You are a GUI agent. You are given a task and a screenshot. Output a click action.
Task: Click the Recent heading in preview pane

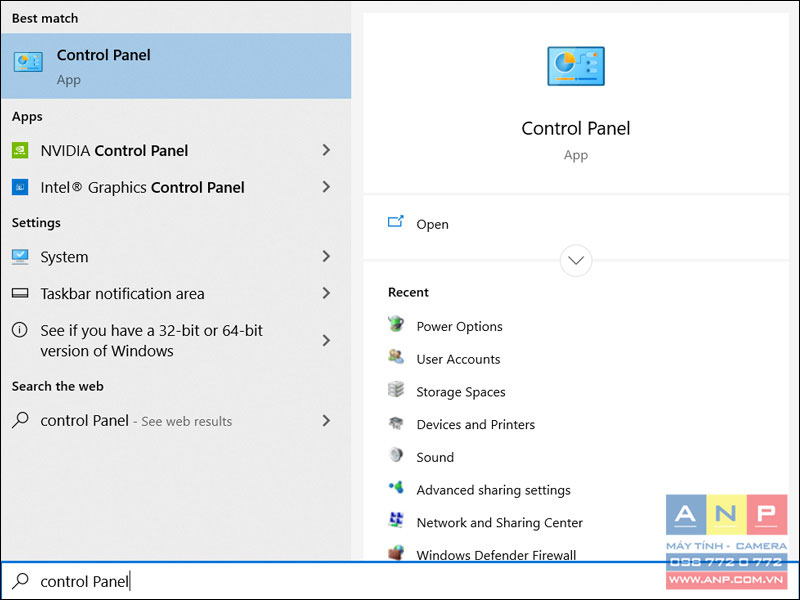pyautogui.click(x=408, y=292)
